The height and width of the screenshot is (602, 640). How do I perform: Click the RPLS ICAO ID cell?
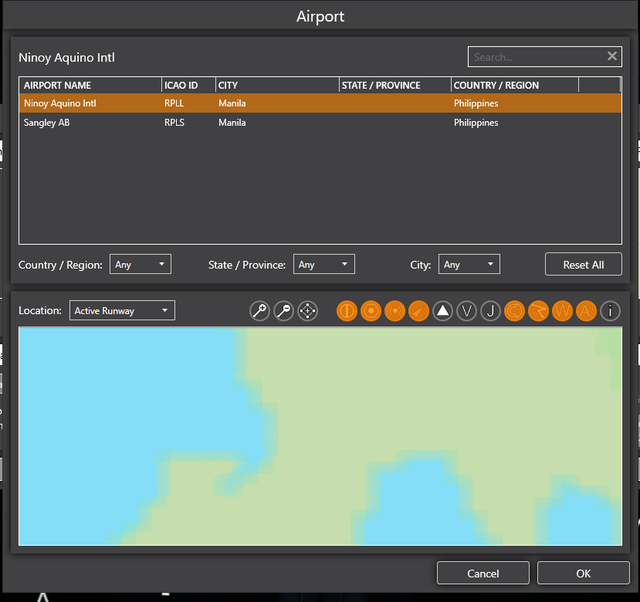(x=174, y=122)
